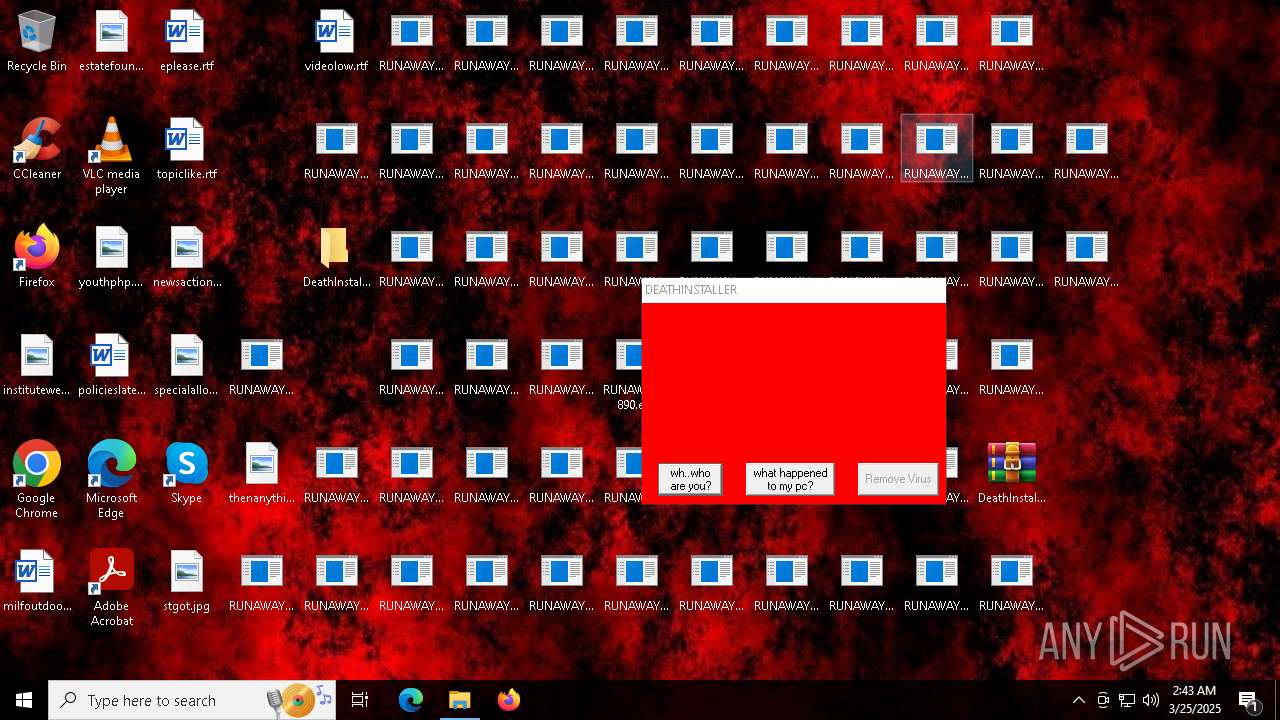Select the videolow.rtf document
The width and height of the screenshot is (1280, 720).
pos(336,42)
